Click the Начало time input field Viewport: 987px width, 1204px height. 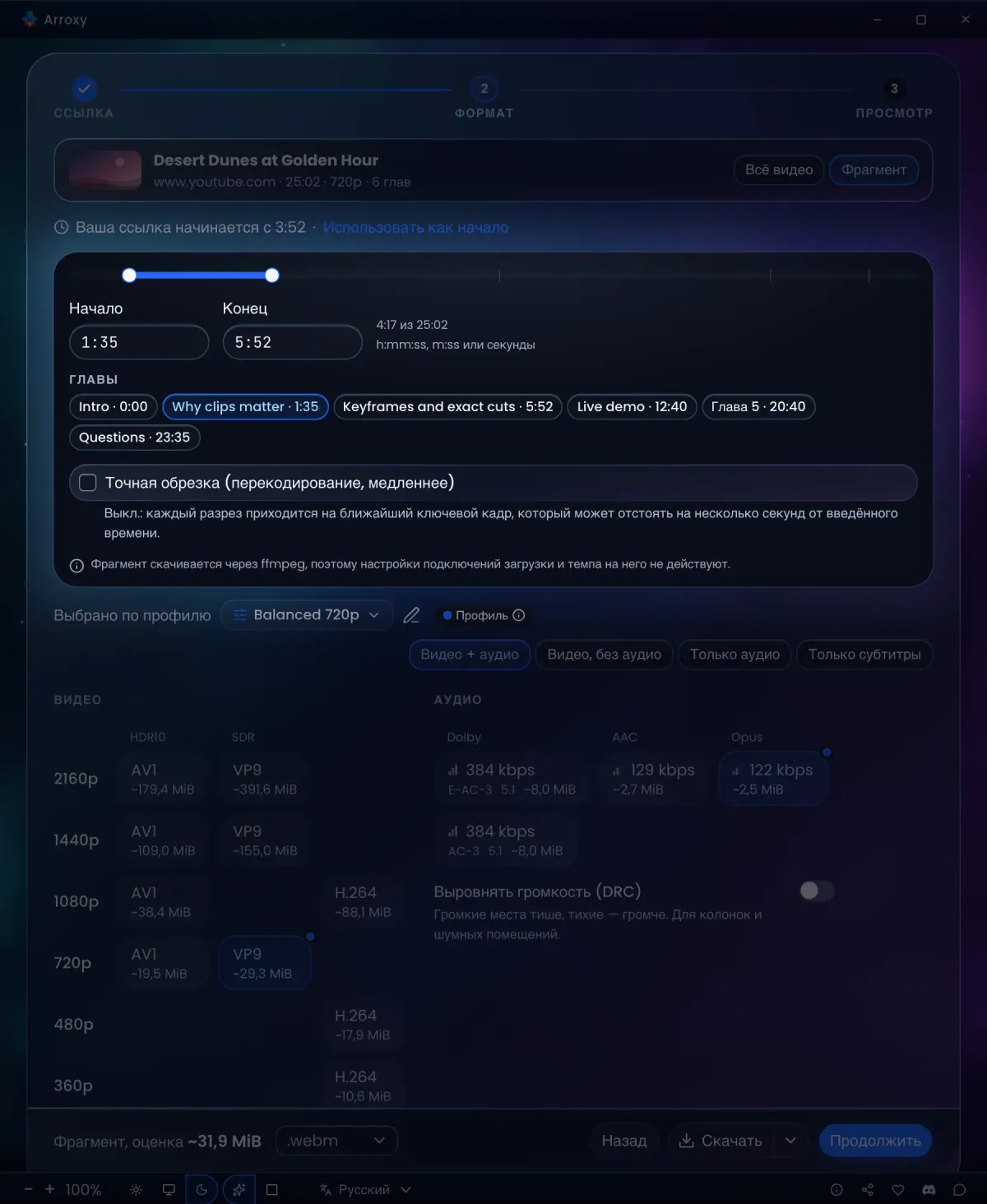(x=139, y=342)
